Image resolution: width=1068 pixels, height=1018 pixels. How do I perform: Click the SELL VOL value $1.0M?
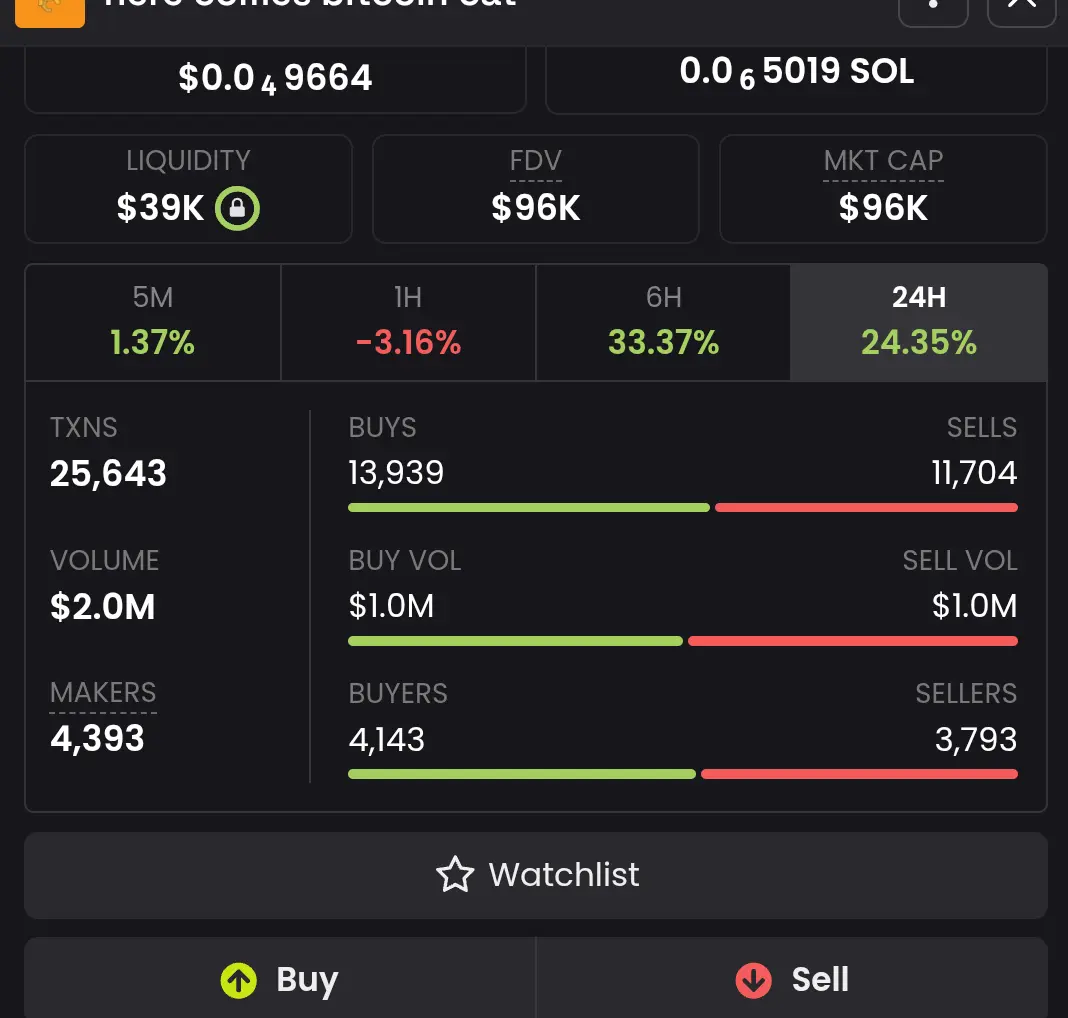point(975,606)
